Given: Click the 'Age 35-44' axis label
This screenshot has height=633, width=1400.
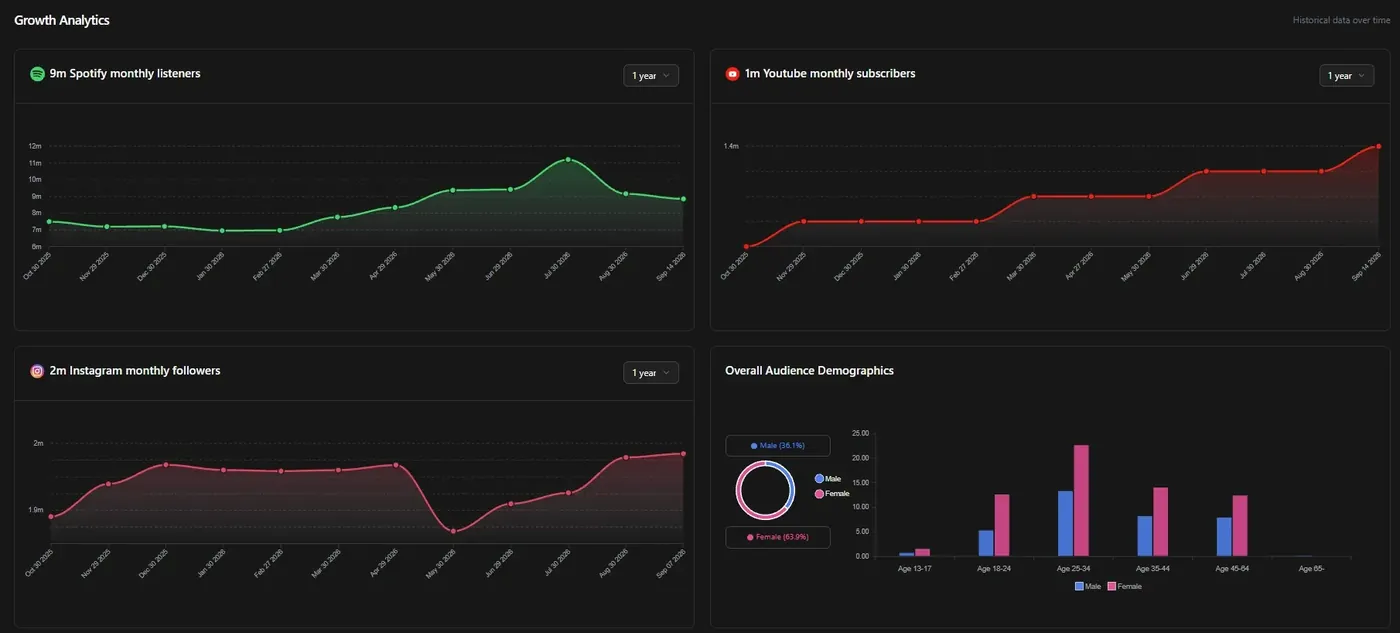Looking at the screenshot, I should (1153, 568).
